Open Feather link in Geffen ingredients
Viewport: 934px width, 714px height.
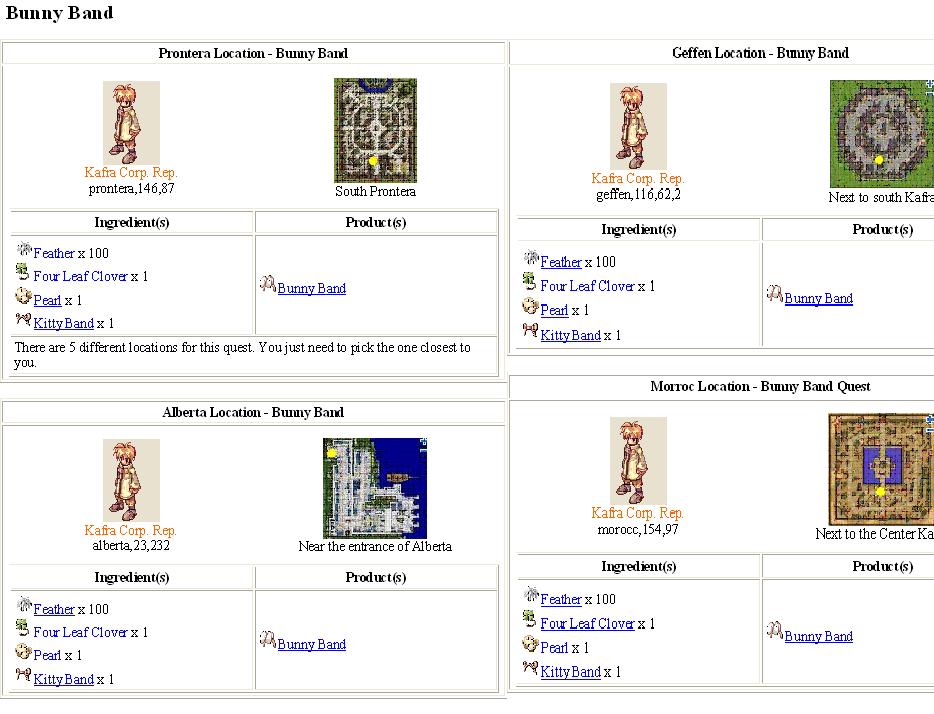[561, 262]
